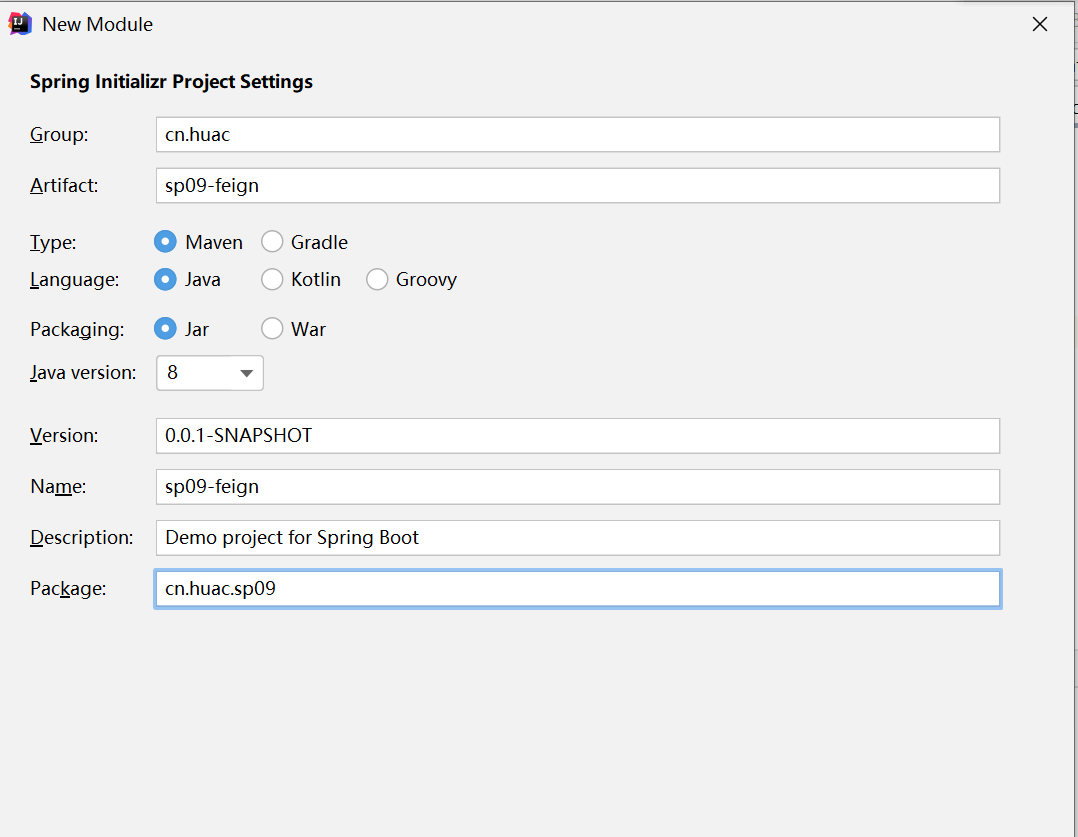
Task: Choose War packaging option
Action: tap(272, 329)
